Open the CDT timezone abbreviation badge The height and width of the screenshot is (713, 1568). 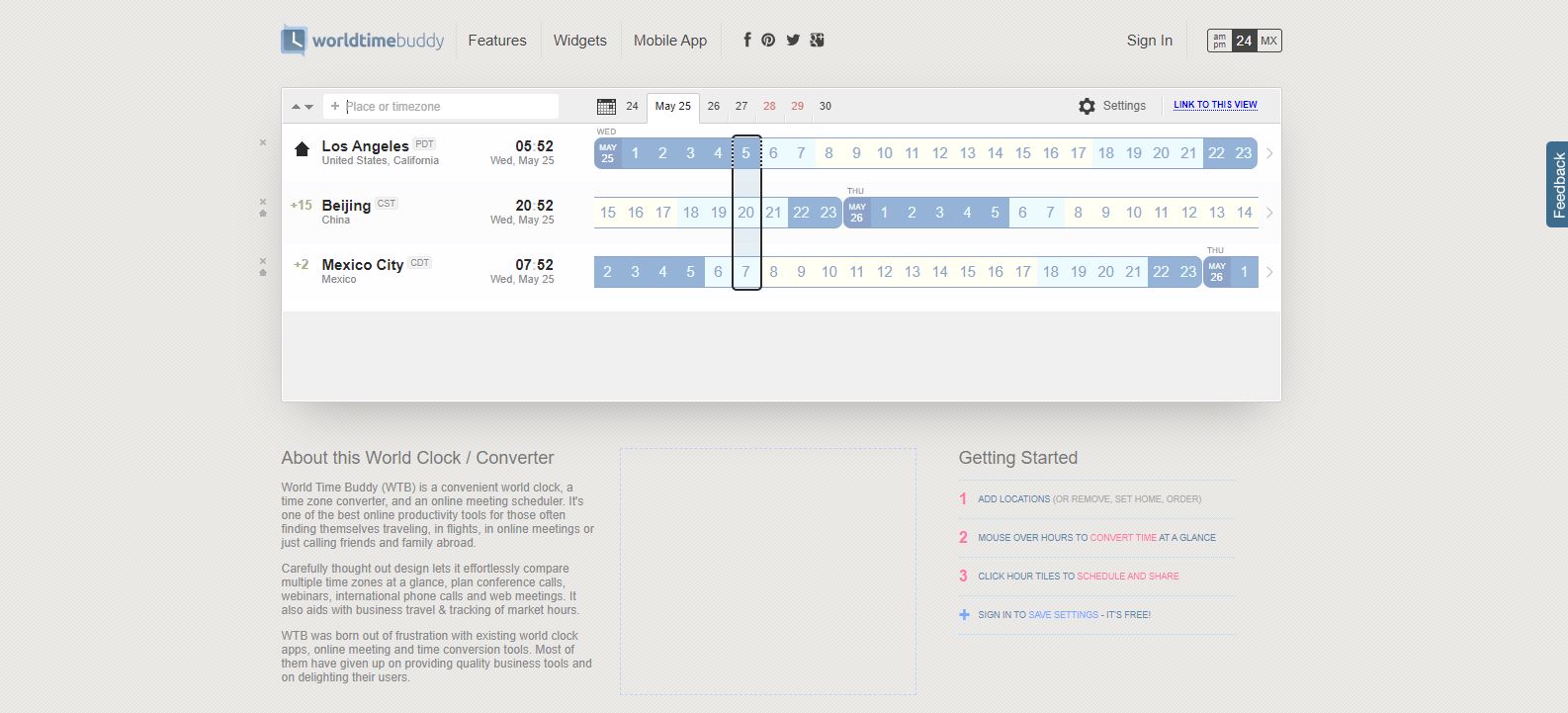(420, 263)
